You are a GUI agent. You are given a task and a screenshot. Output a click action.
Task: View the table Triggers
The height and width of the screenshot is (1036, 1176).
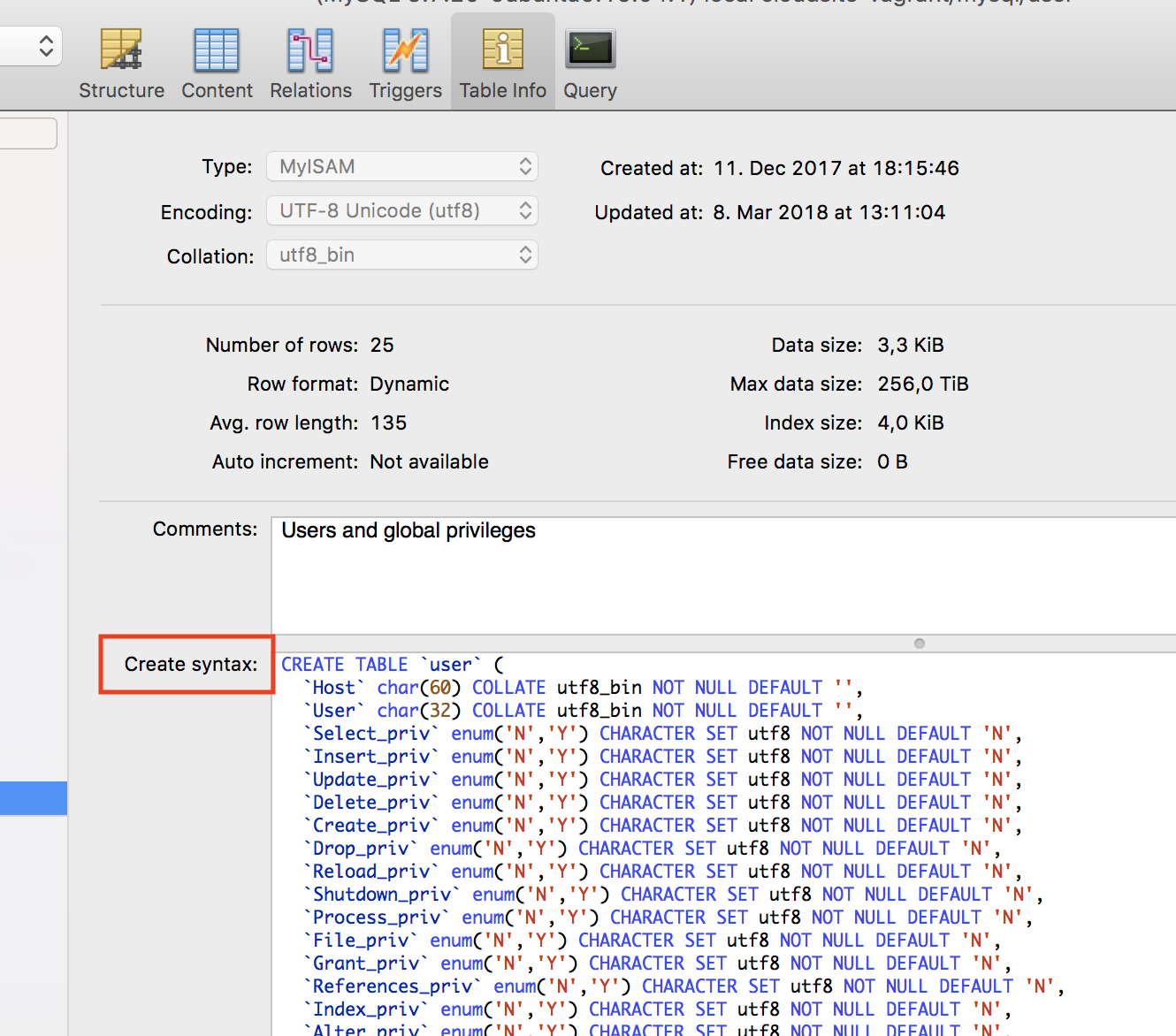[x=404, y=62]
